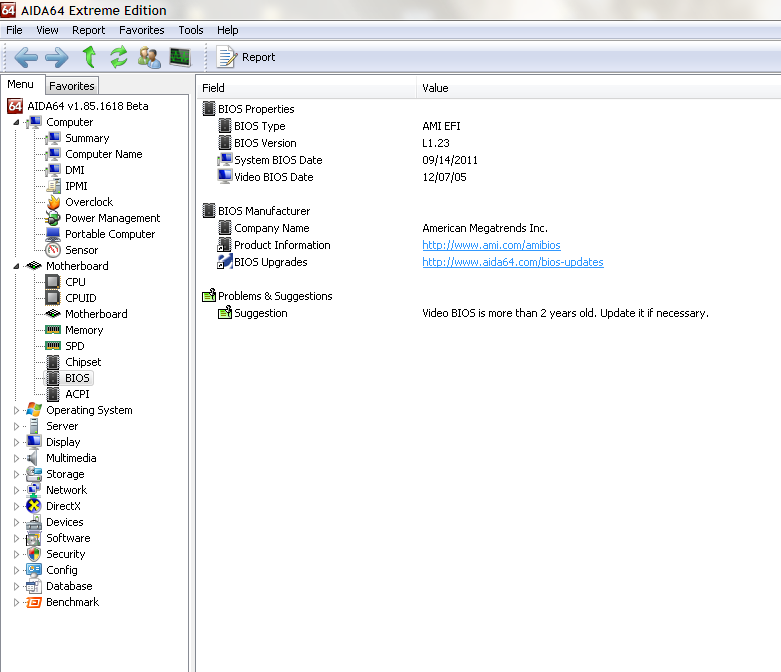Go forward with the blue right arrow
The height and width of the screenshot is (672, 781).
point(57,57)
